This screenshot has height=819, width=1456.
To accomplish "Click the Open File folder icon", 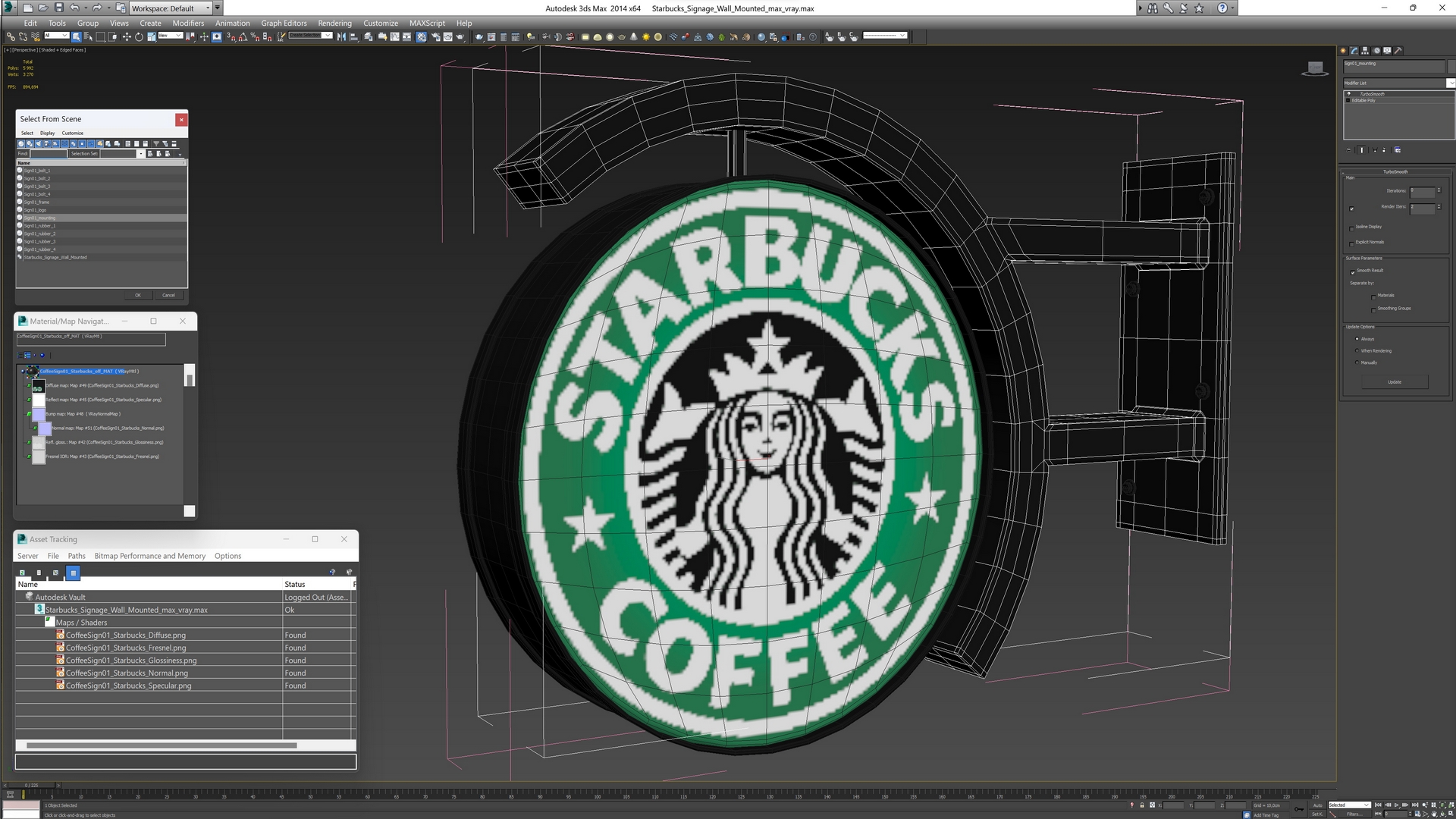I will [x=43, y=8].
